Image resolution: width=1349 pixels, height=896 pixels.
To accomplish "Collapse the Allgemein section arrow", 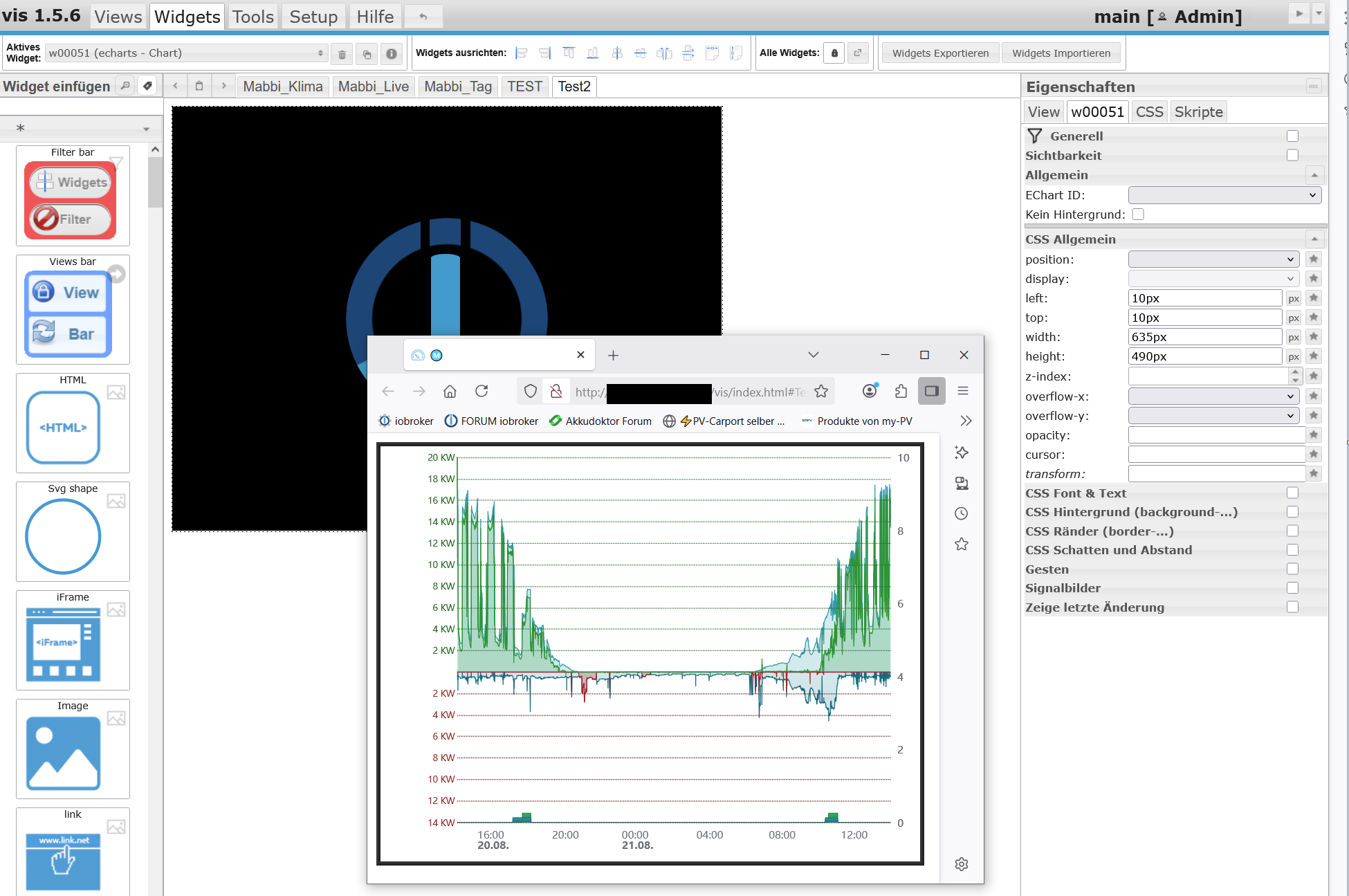I will tap(1314, 175).
